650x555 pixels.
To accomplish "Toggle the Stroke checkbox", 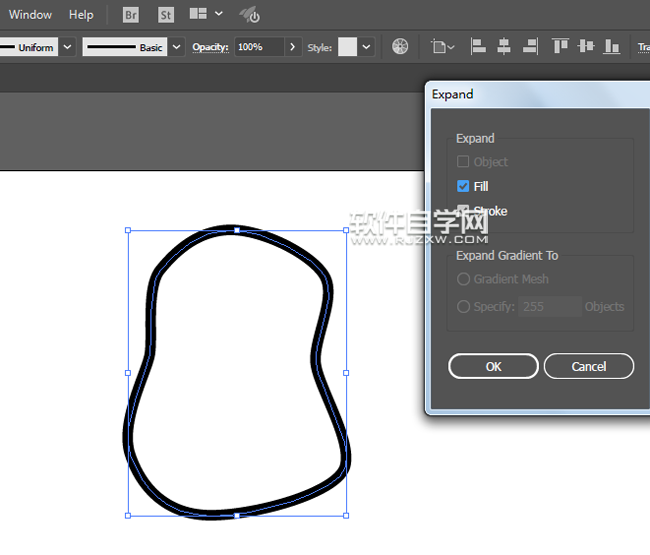I will coord(463,211).
